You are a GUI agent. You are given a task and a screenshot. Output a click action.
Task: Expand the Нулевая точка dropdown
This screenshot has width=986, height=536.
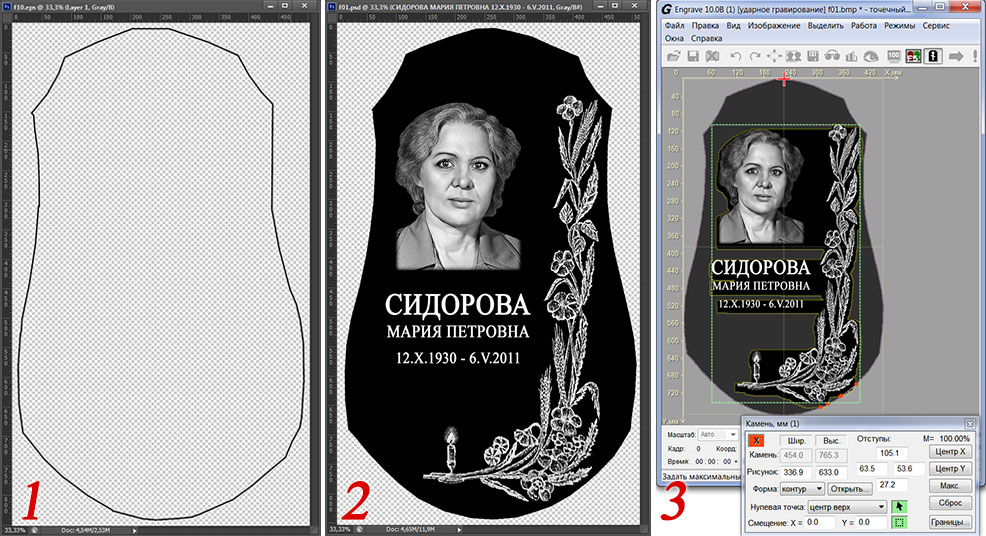click(846, 507)
